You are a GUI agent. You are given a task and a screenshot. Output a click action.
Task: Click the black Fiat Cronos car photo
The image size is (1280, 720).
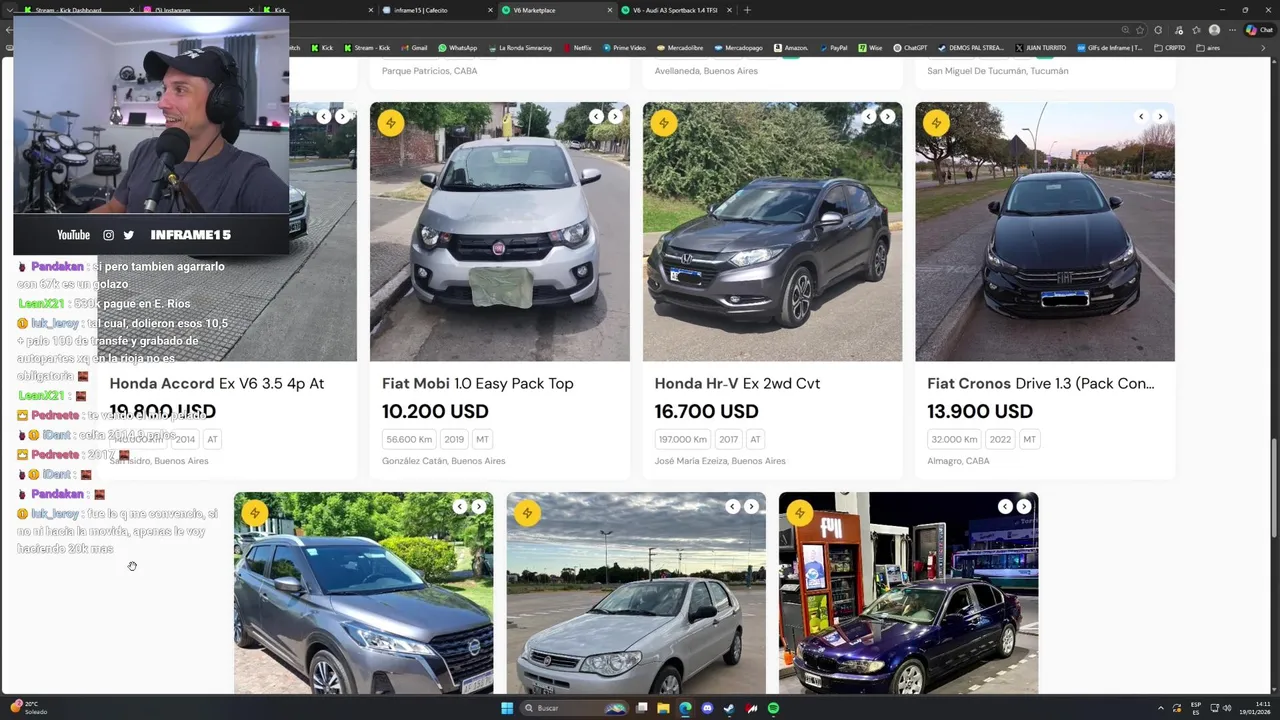1045,231
